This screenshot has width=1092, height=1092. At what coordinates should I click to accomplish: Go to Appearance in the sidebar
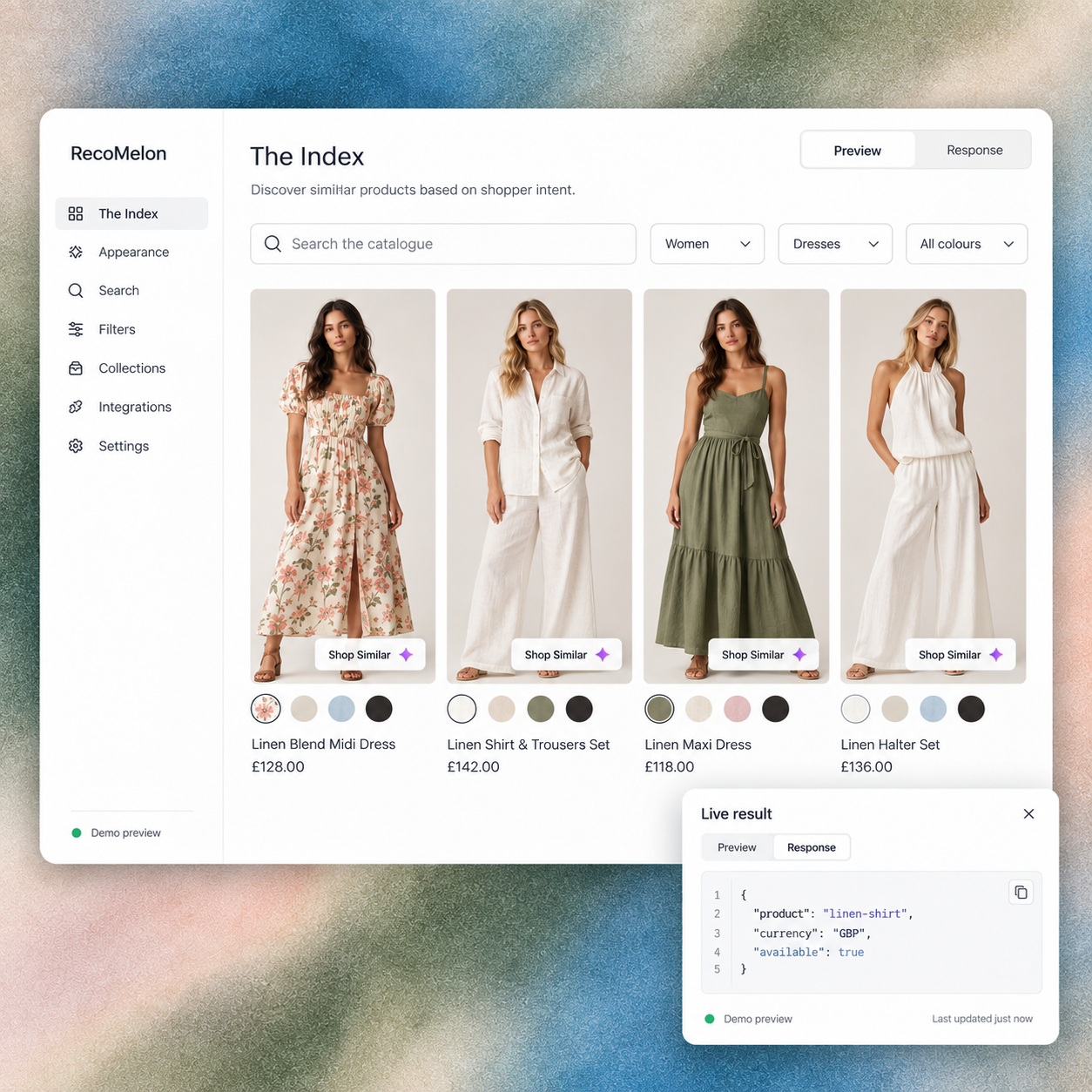[x=131, y=252]
